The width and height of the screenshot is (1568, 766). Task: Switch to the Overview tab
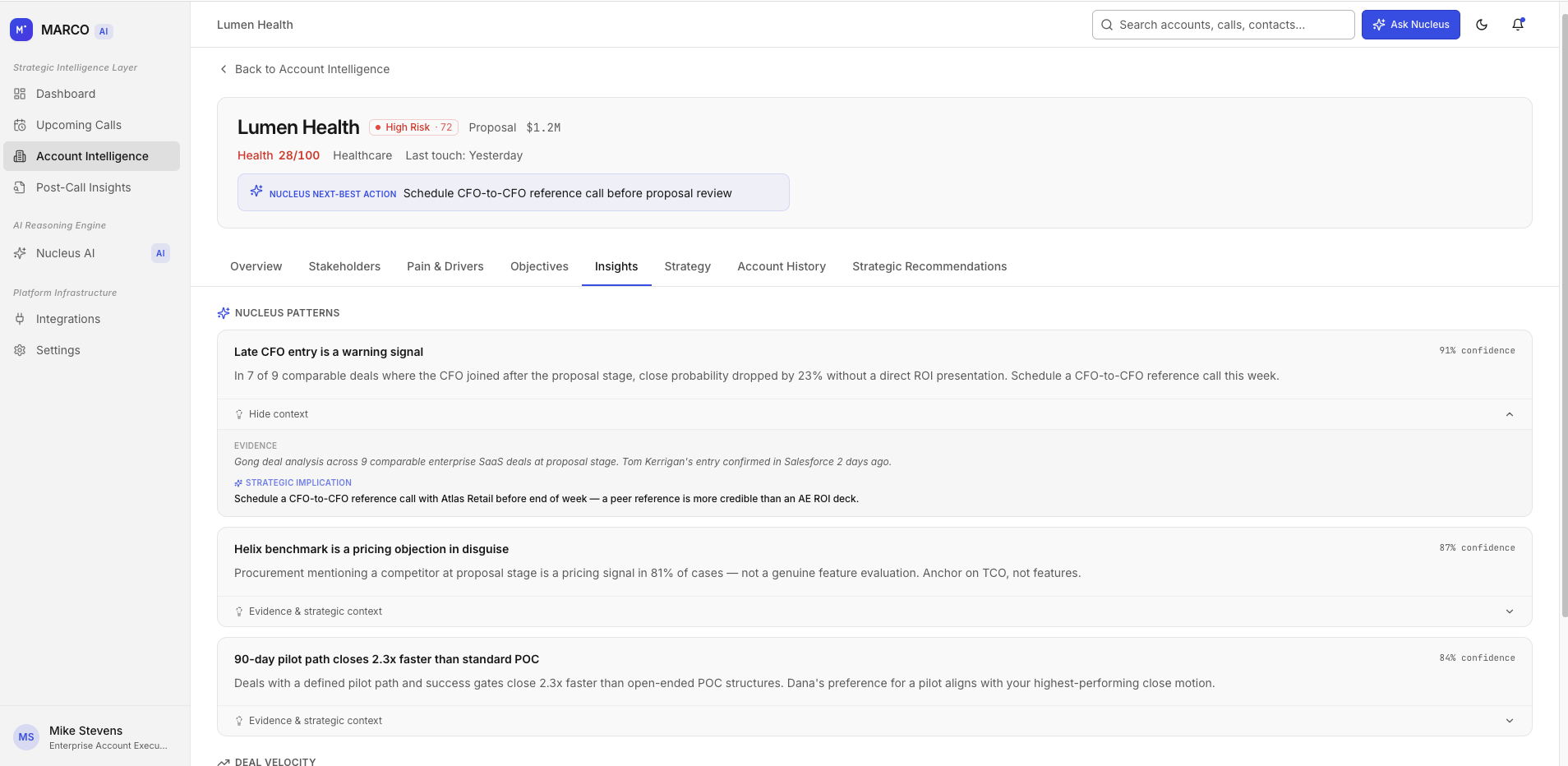click(256, 266)
